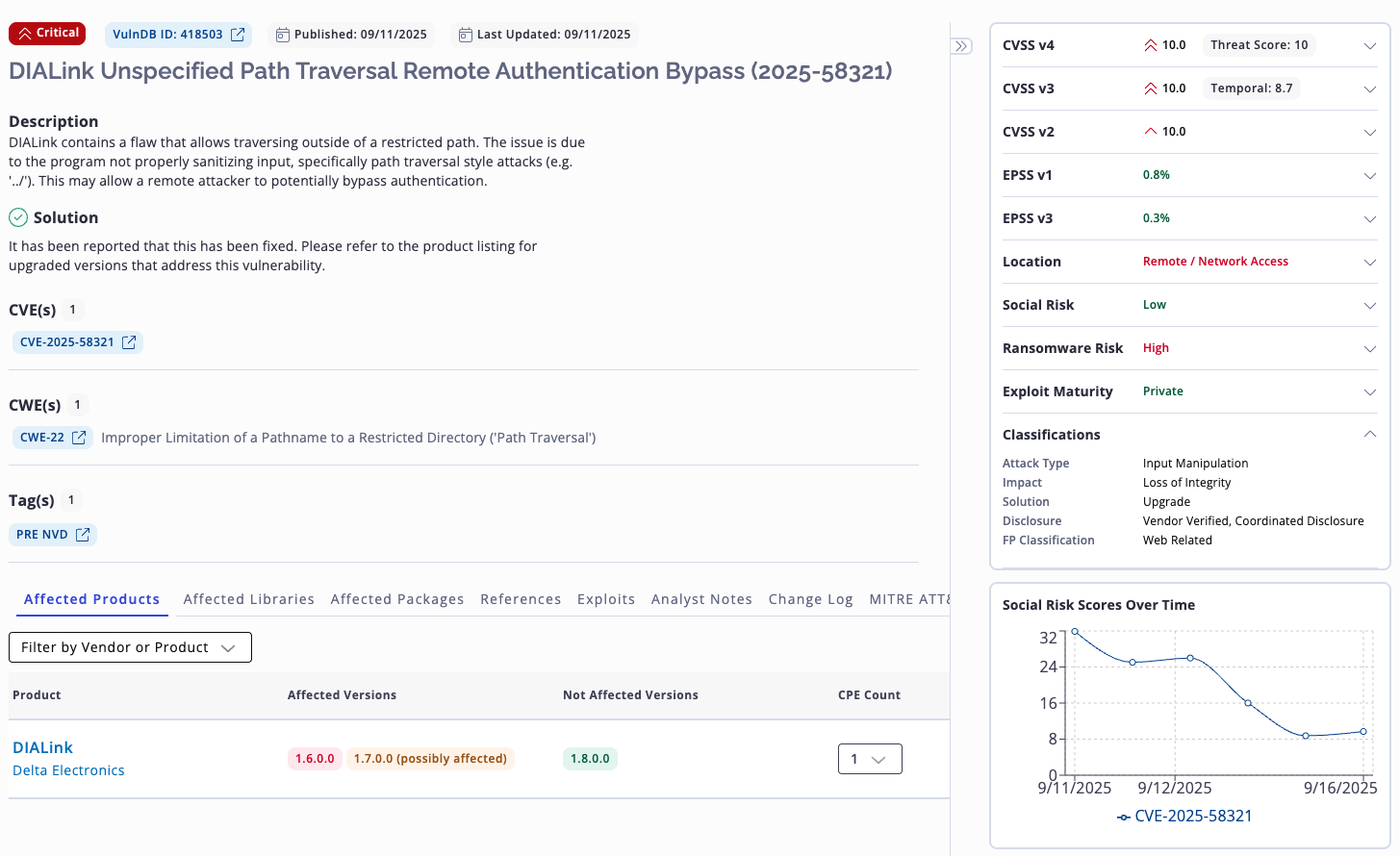Click the CWE-22 link chip
Screen dimensions: 1400x856
[53, 438]
